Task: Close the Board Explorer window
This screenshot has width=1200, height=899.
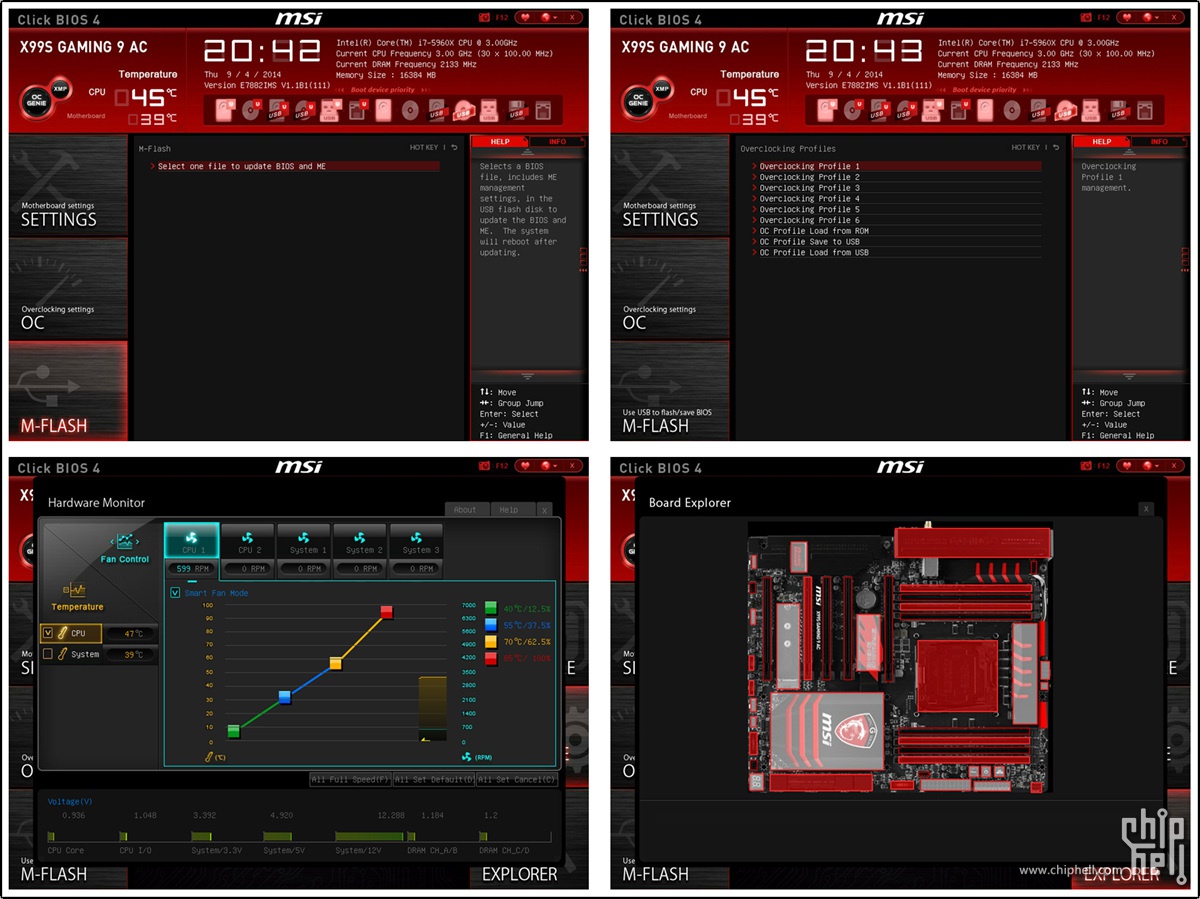Action: click(x=1146, y=509)
